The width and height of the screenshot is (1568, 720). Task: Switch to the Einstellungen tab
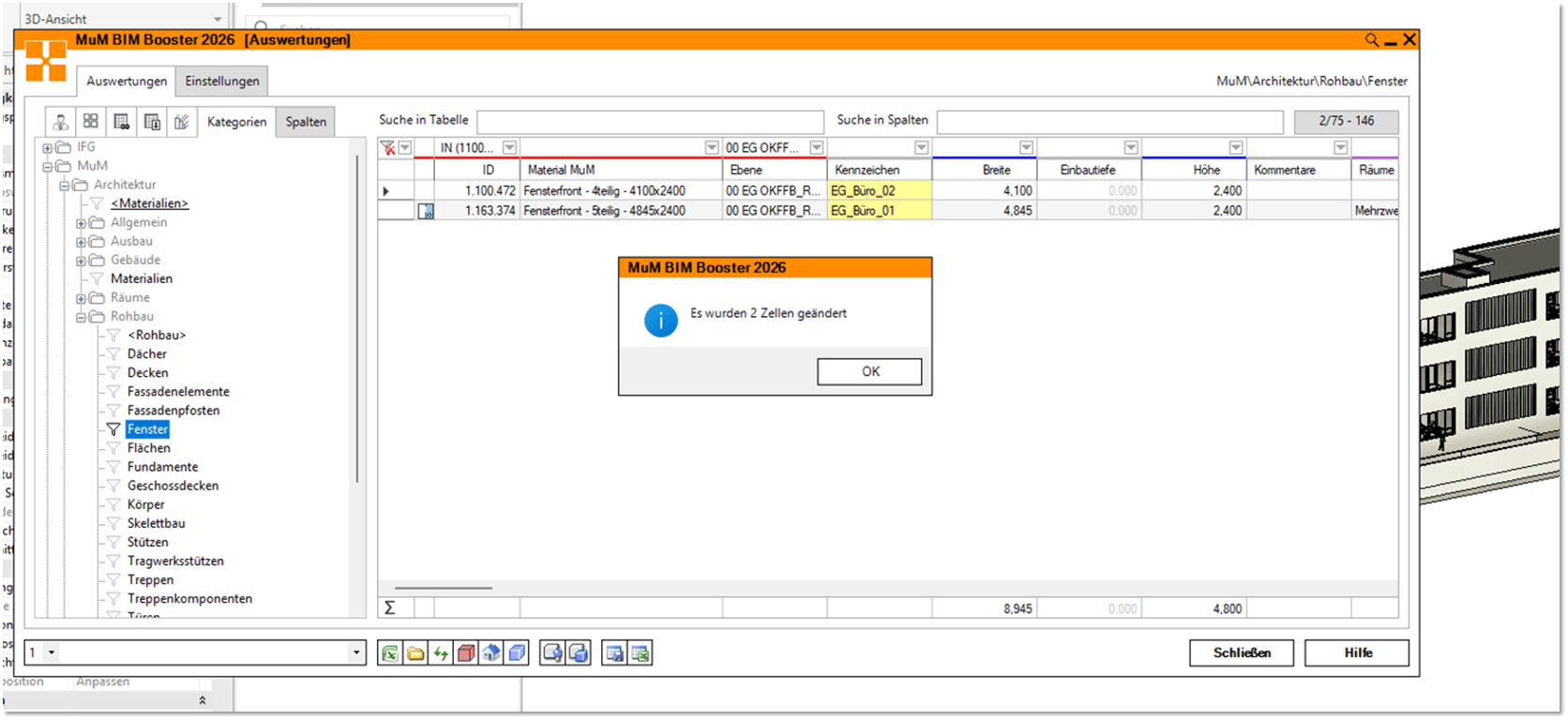tap(222, 82)
